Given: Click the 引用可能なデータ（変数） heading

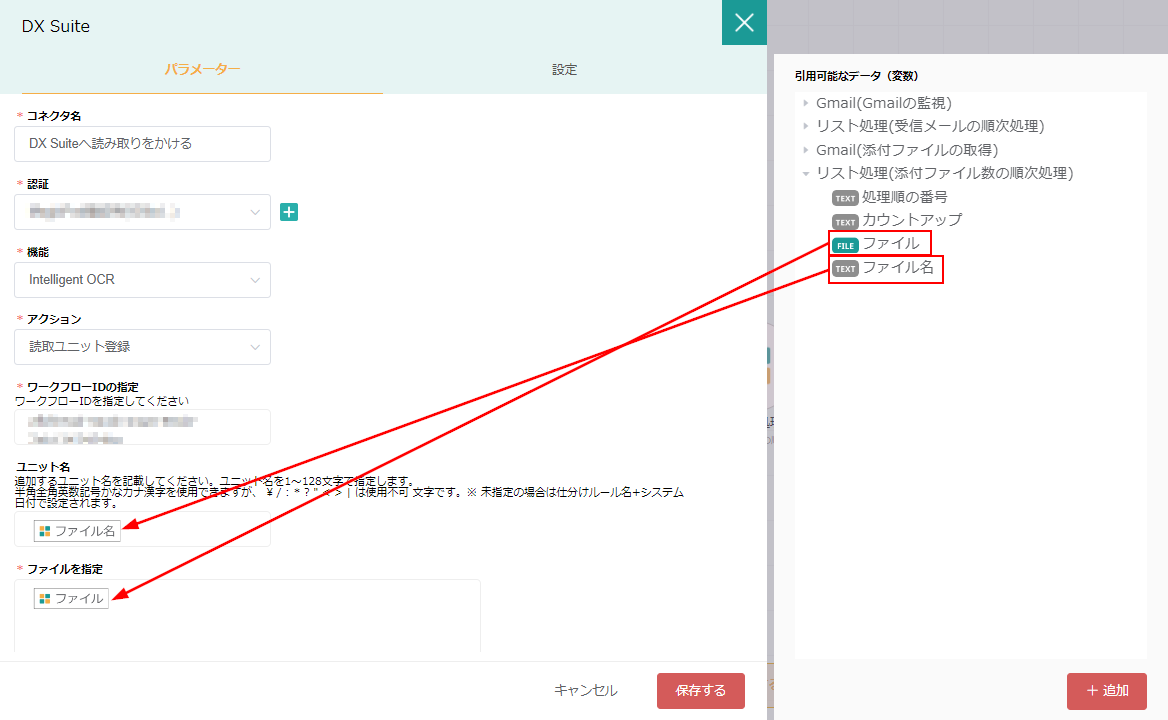Looking at the screenshot, I should point(856,76).
